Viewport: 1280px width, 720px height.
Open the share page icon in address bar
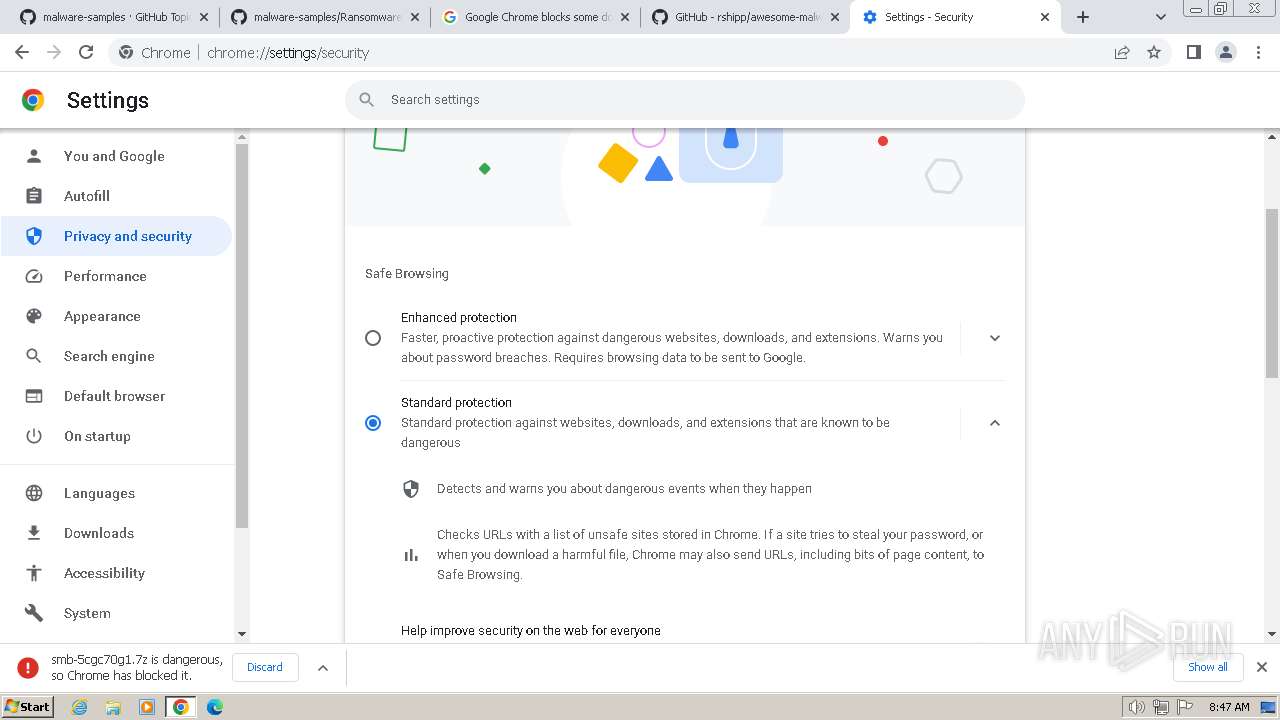tap(1122, 53)
